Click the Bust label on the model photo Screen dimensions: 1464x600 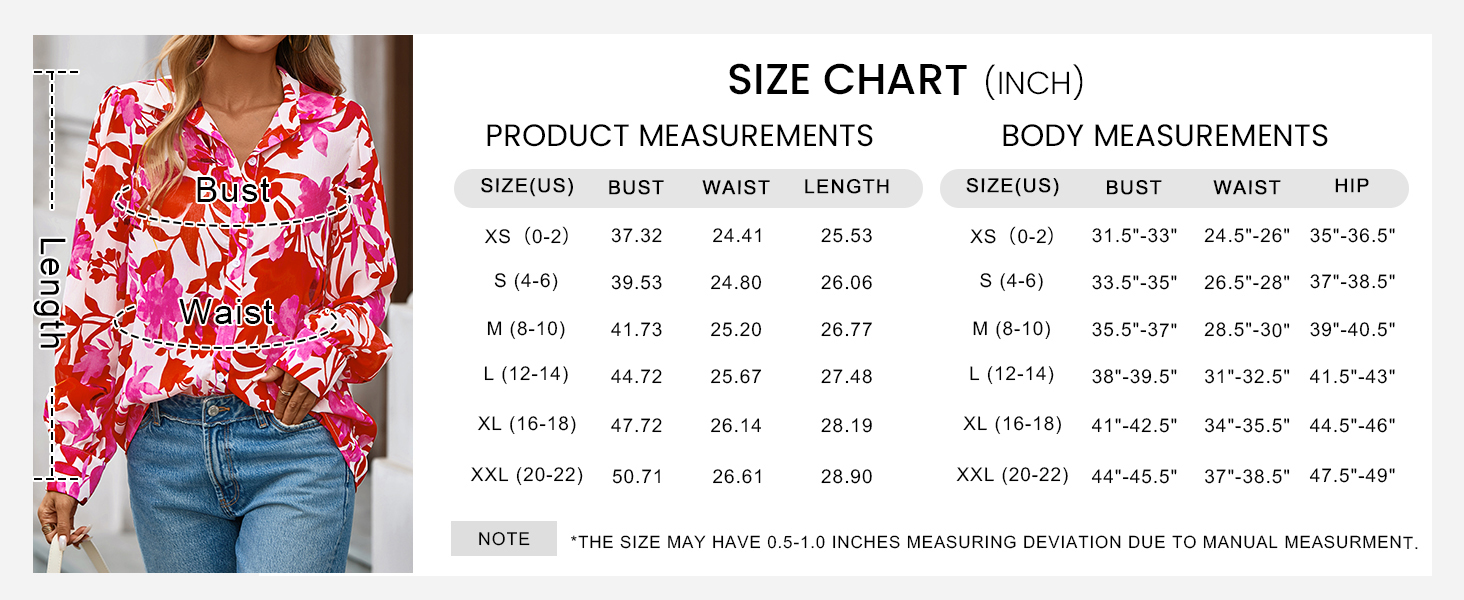pos(232,190)
